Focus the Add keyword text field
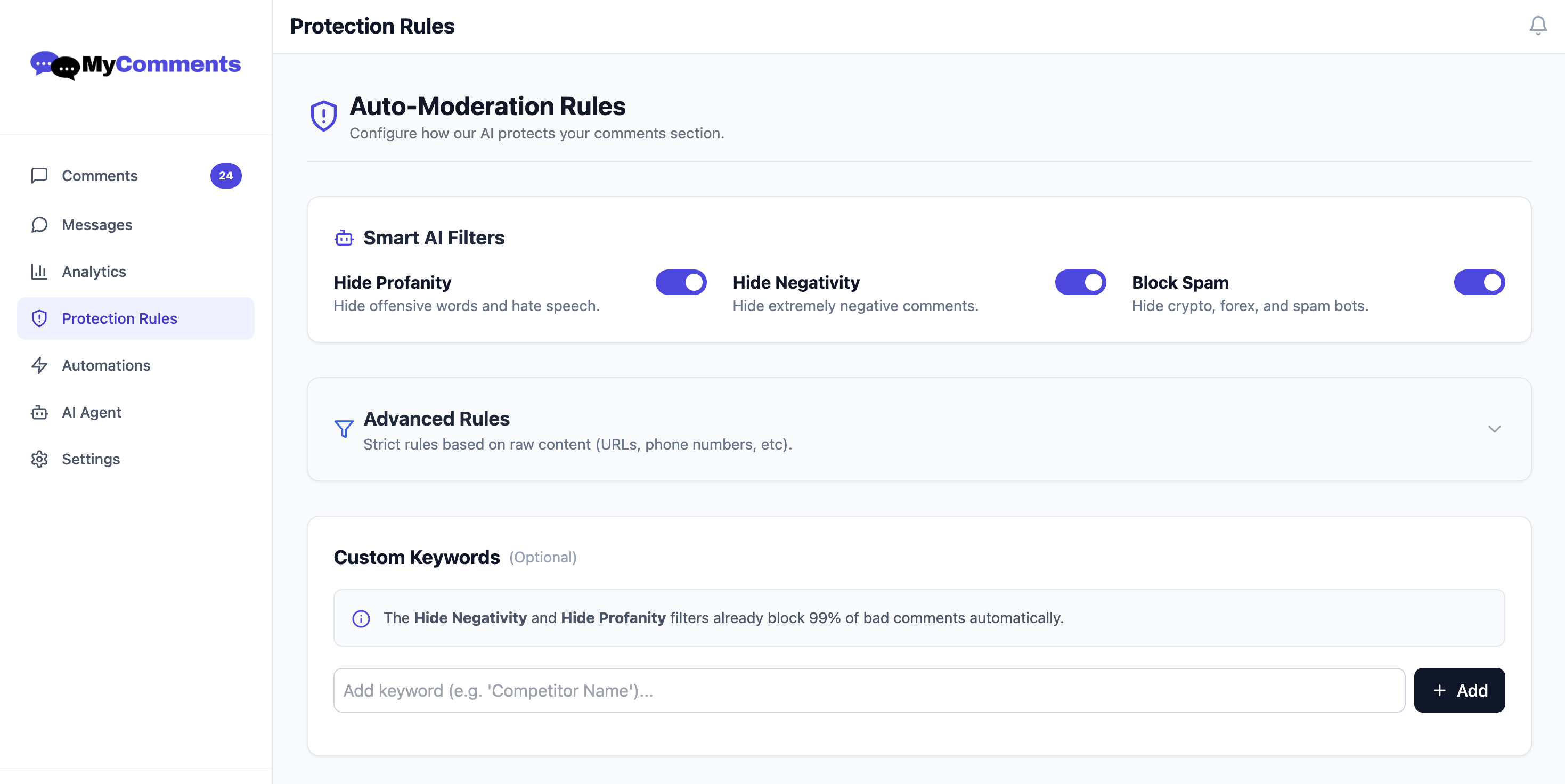This screenshot has width=1565, height=784. pyautogui.click(x=869, y=690)
